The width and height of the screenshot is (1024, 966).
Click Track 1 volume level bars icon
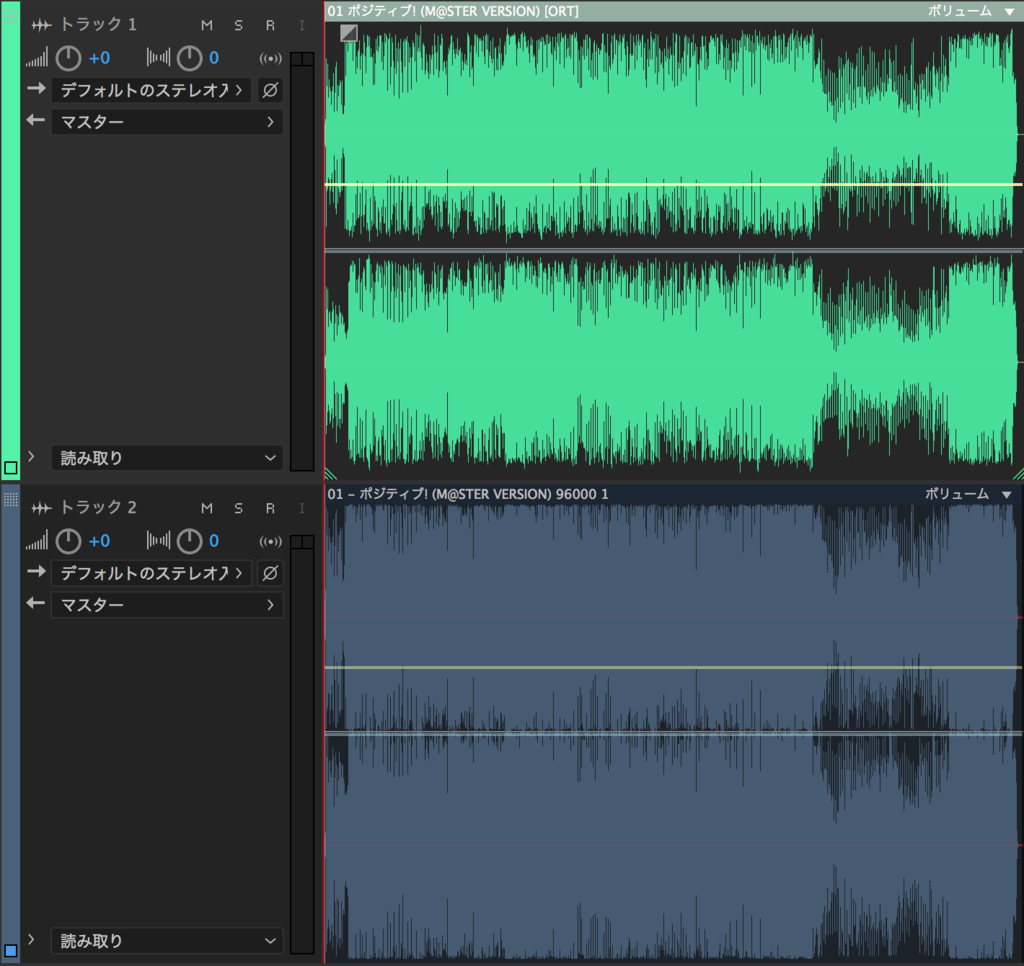[x=37, y=57]
